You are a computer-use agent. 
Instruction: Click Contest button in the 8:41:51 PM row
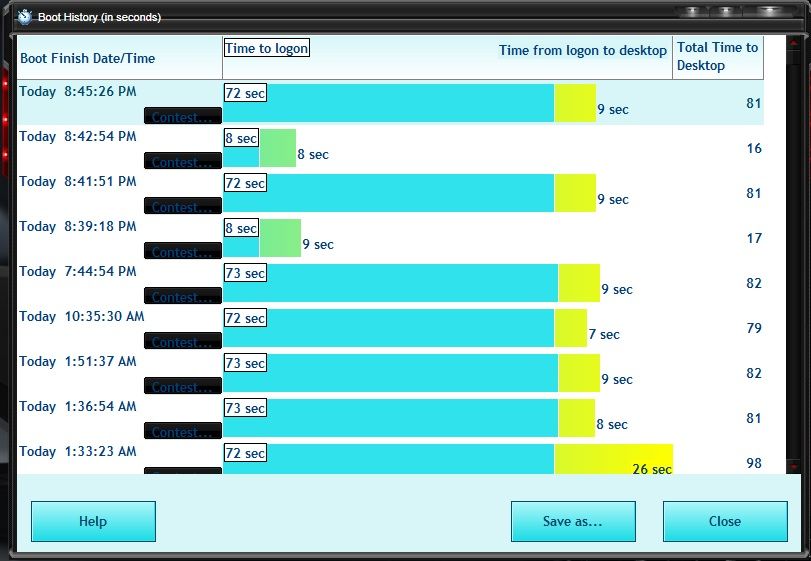coord(183,206)
